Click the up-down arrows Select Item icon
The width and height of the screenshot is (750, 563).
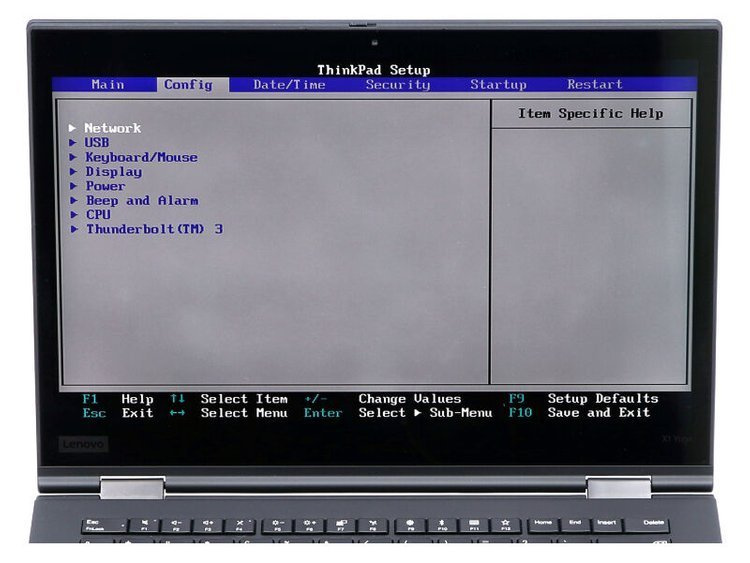click(177, 399)
